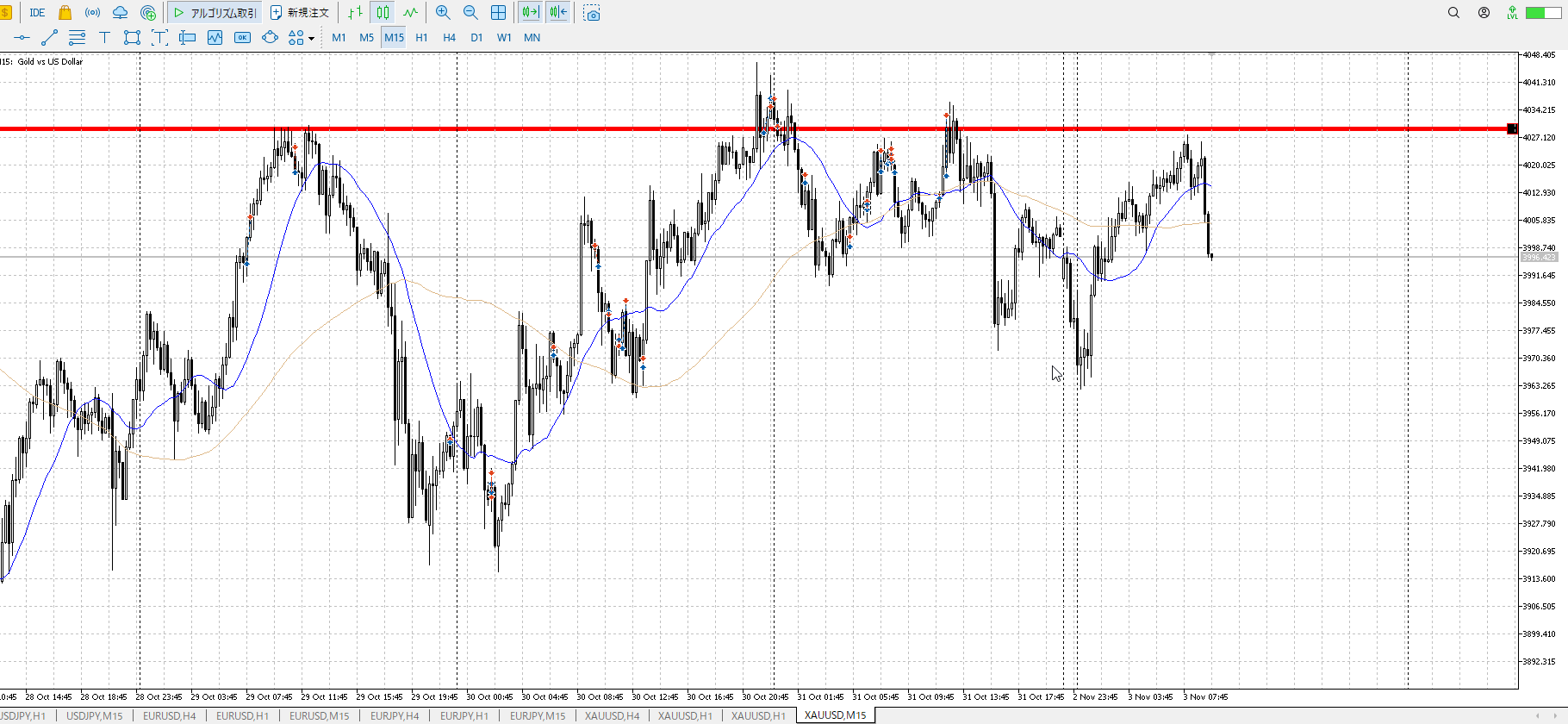
Task: Open the Market shopping bag icon
Action: coord(65,13)
